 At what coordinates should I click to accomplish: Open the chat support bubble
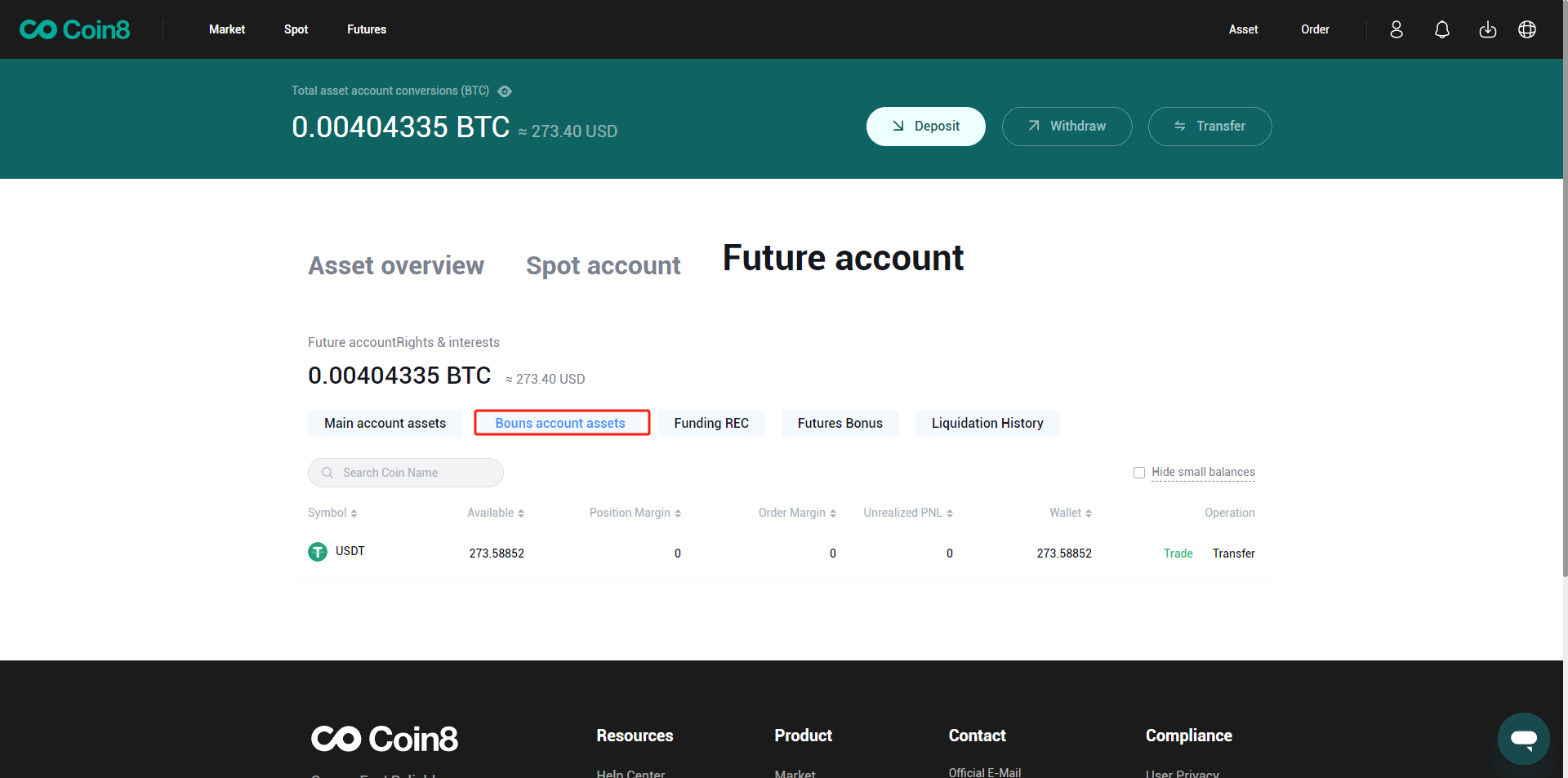tap(1523, 739)
